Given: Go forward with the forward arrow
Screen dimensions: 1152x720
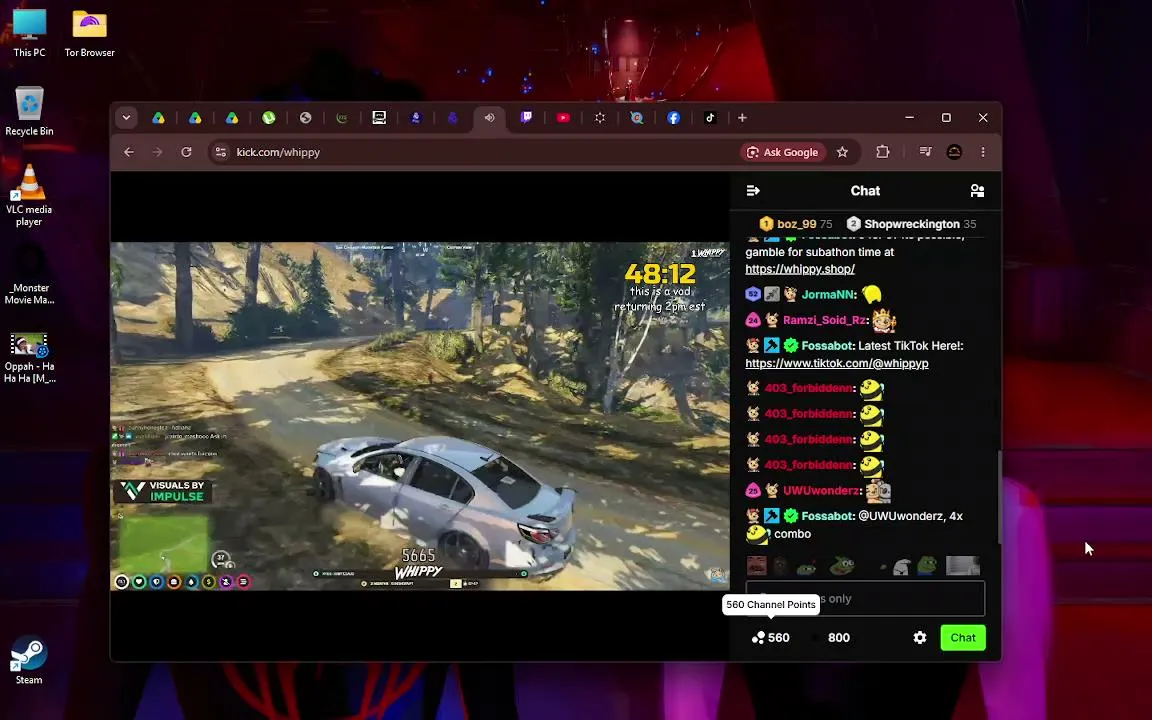Looking at the screenshot, I should tap(157, 152).
